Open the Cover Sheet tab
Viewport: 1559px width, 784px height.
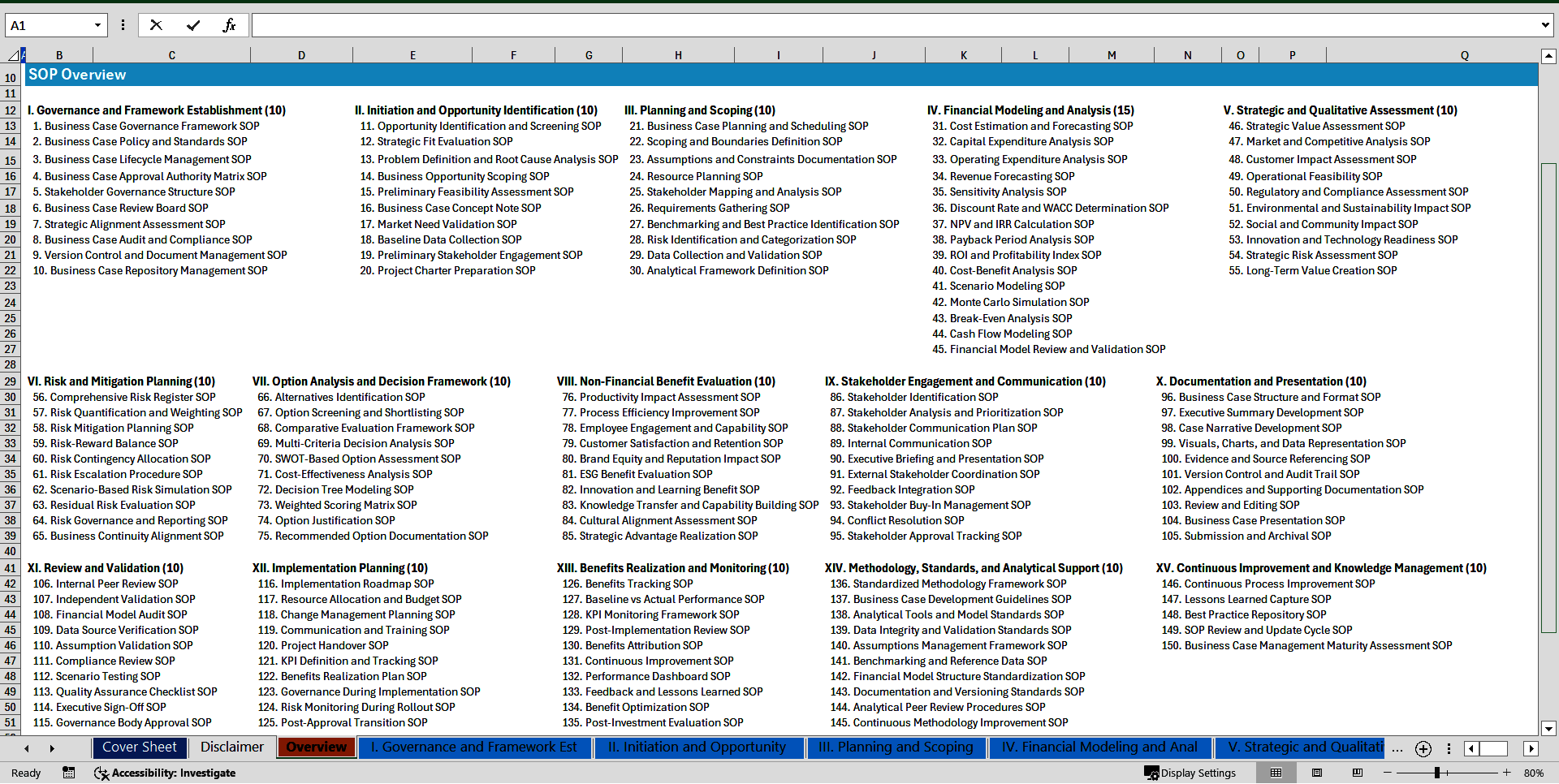(x=139, y=747)
